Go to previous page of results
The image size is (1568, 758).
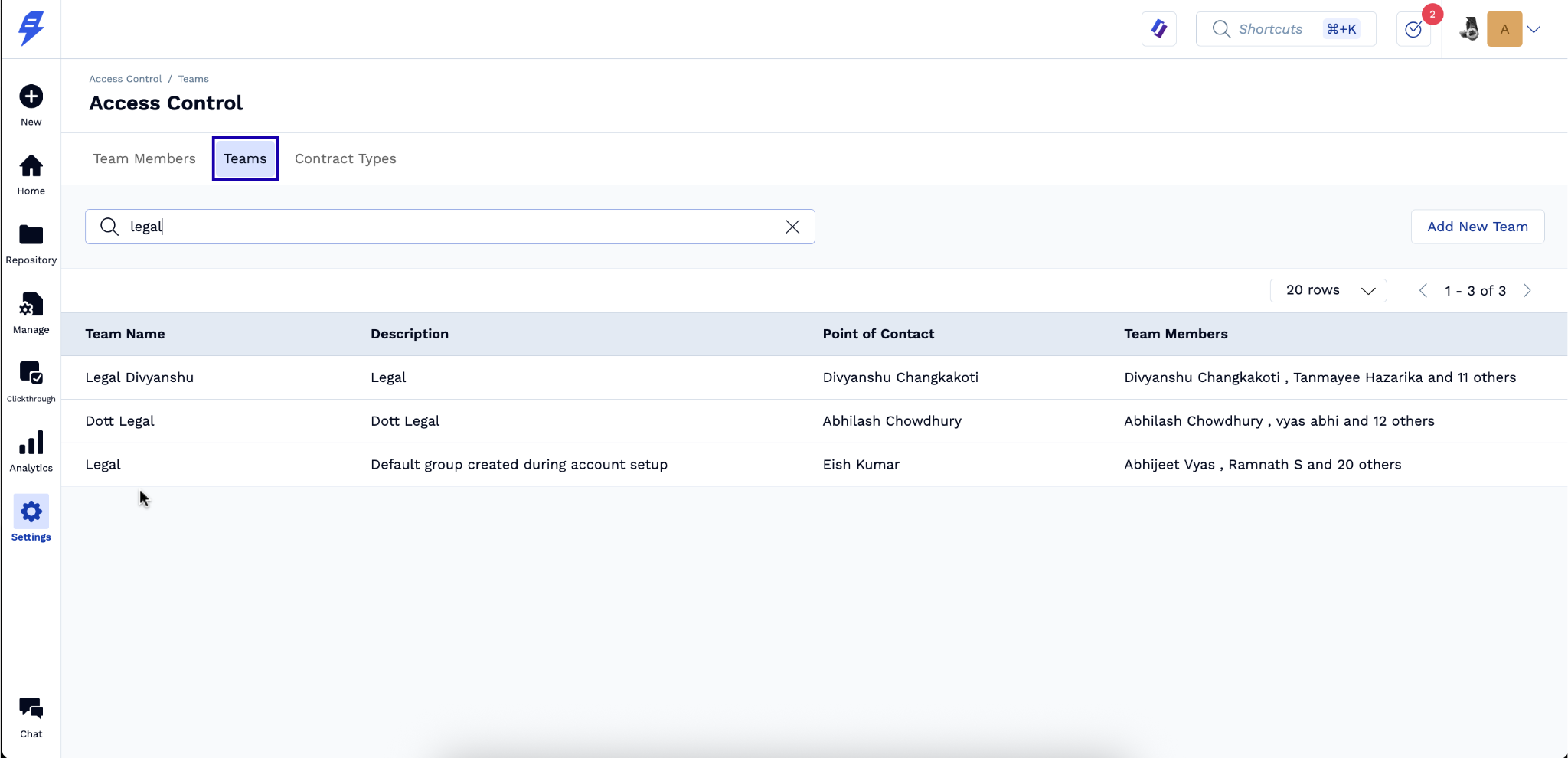click(x=1423, y=290)
